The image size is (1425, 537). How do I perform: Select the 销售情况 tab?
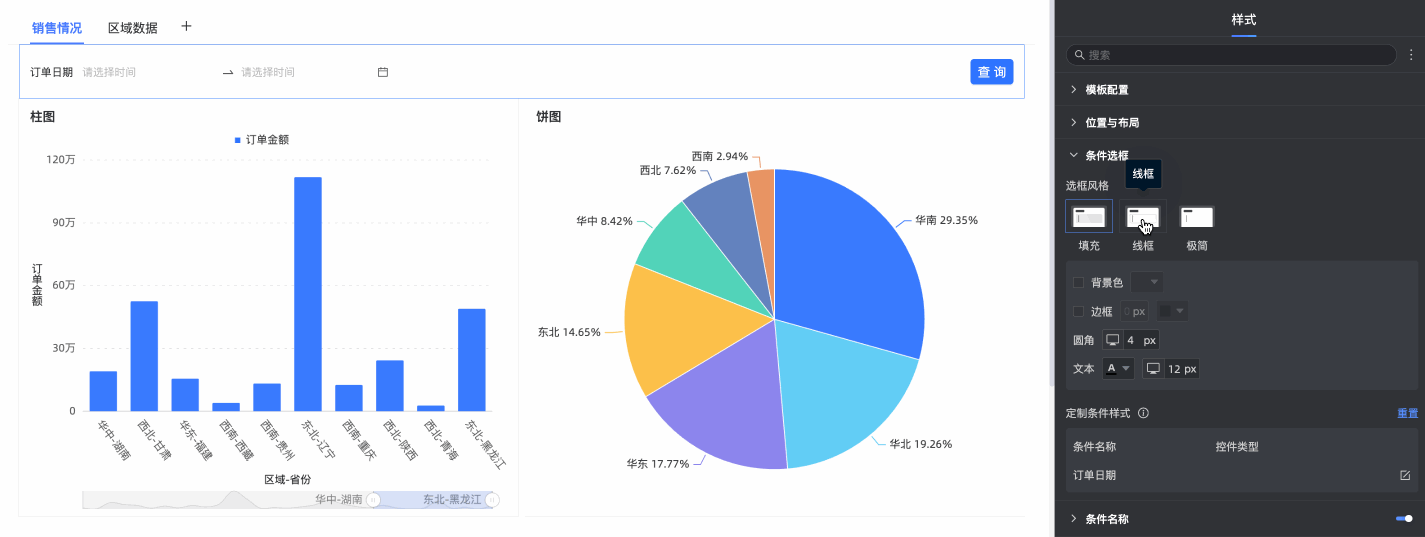tap(57, 28)
